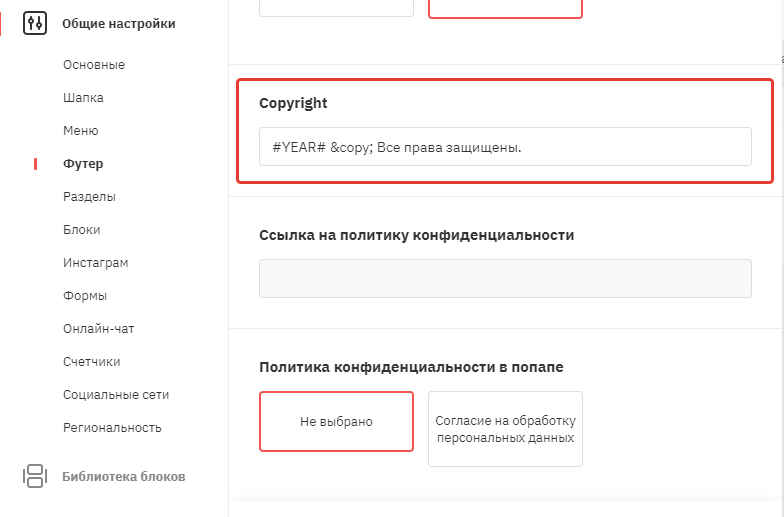Viewport: 784px width, 517px height.
Task: Open the Онлайн-чат settings
Action: click(x=98, y=329)
